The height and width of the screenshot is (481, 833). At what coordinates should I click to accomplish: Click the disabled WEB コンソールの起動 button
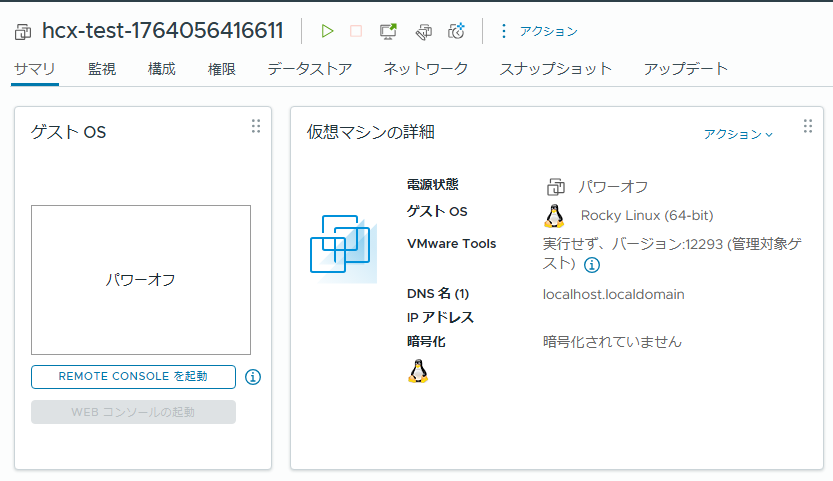(133, 412)
